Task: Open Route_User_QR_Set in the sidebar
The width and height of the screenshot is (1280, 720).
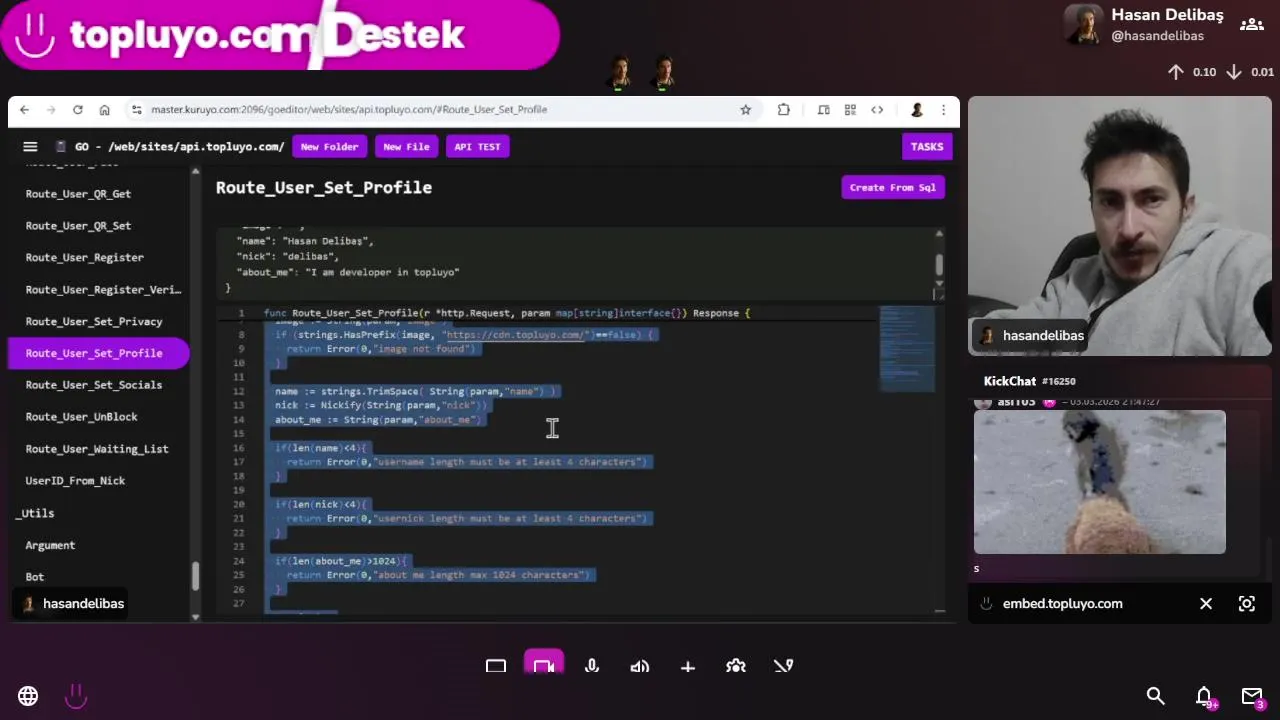Action: tap(78, 226)
